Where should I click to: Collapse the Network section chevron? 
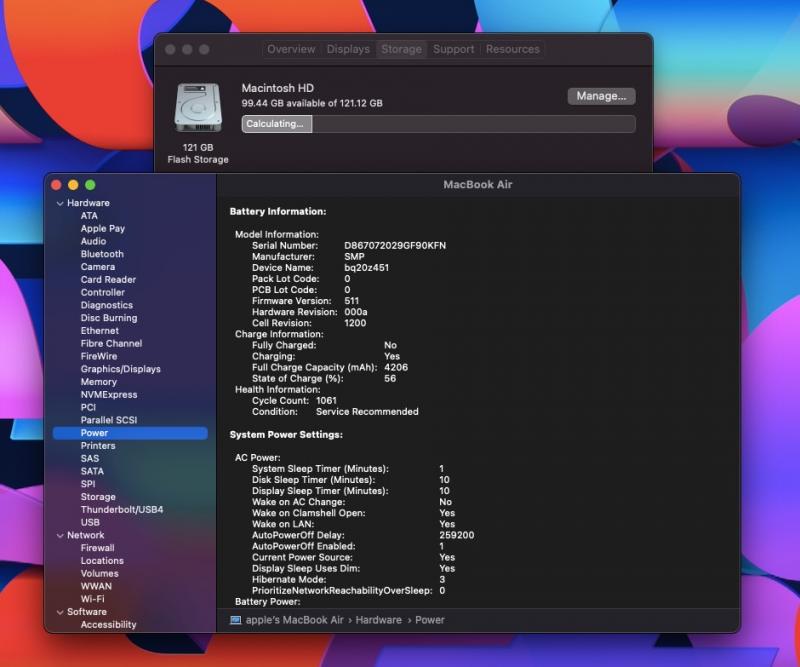(60, 535)
